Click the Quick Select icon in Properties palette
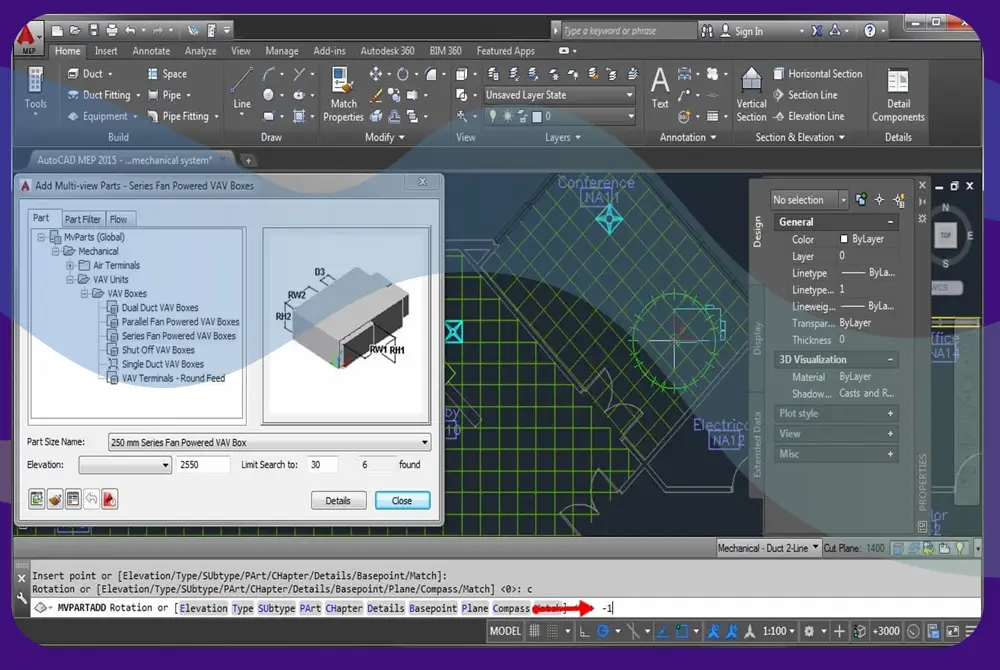The image size is (1000, 670). pos(899,200)
